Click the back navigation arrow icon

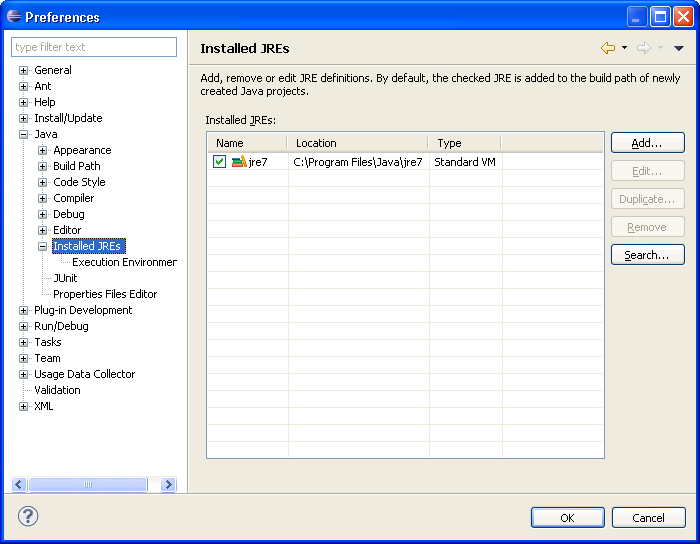point(607,48)
